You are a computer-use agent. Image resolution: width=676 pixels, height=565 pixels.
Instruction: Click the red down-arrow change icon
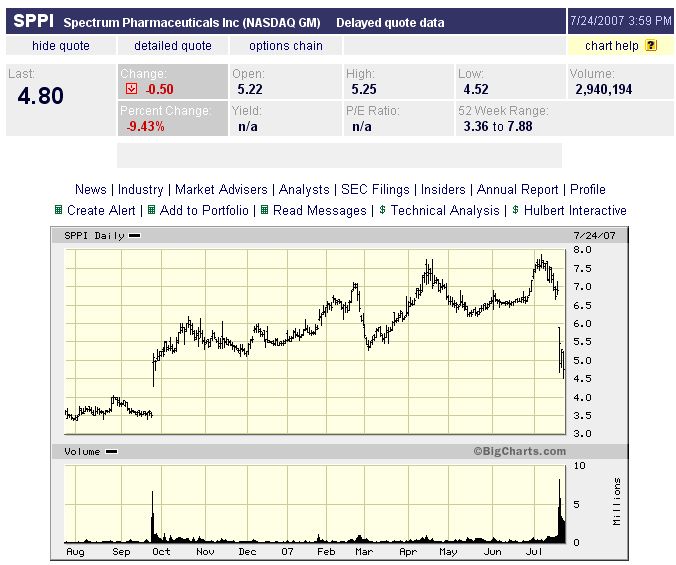tap(131, 89)
